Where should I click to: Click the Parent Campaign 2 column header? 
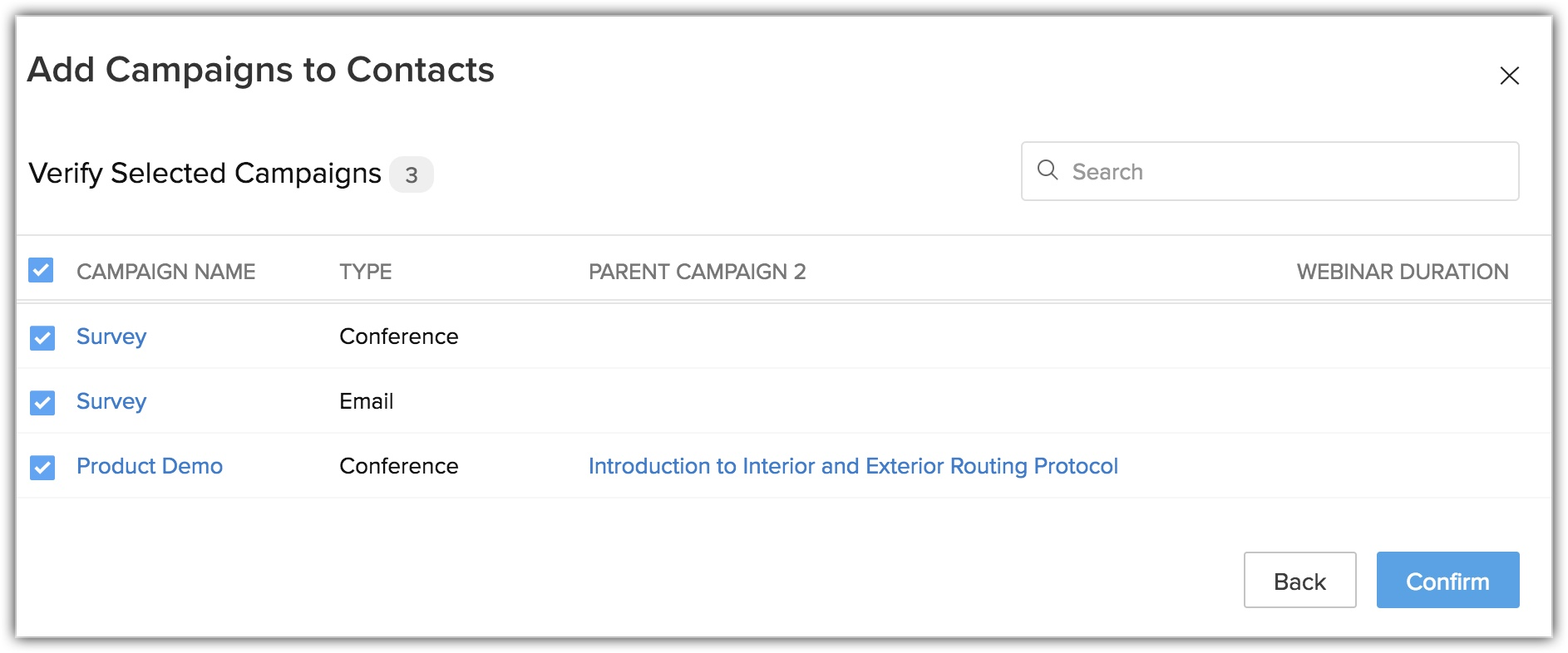(x=697, y=272)
